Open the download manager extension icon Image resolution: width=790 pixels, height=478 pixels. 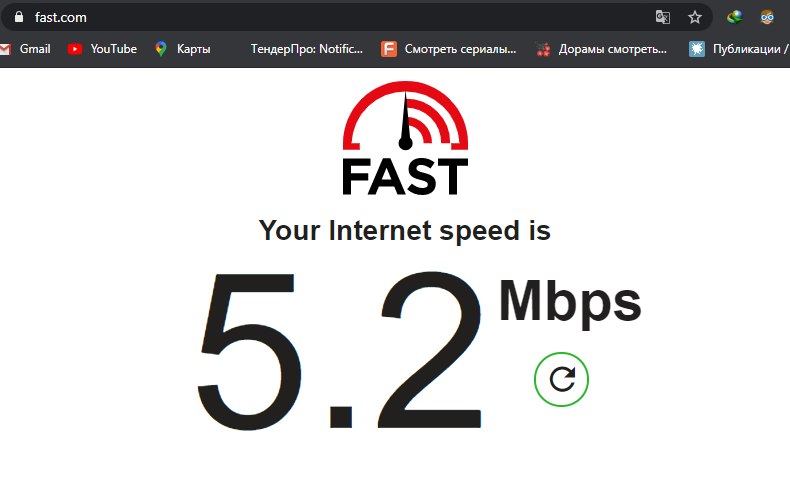[x=735, y=18]
